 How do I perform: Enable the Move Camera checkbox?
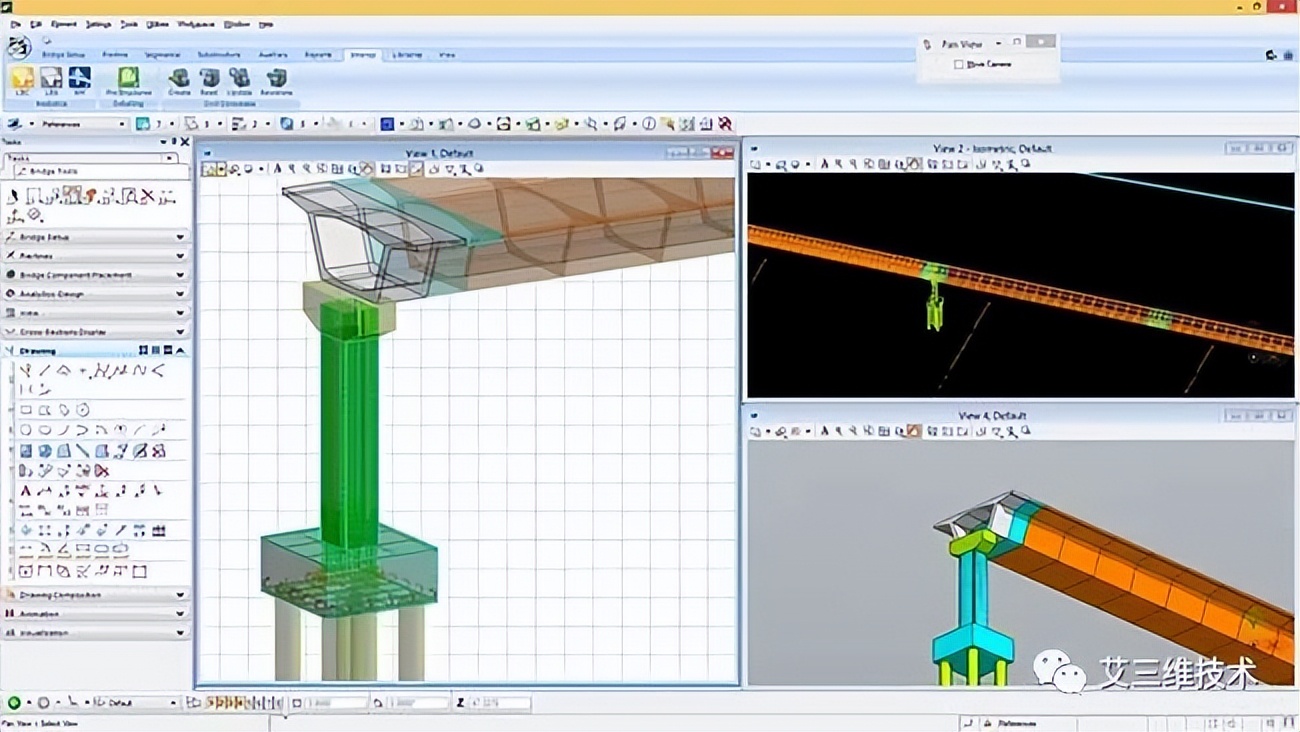point(958,64)
